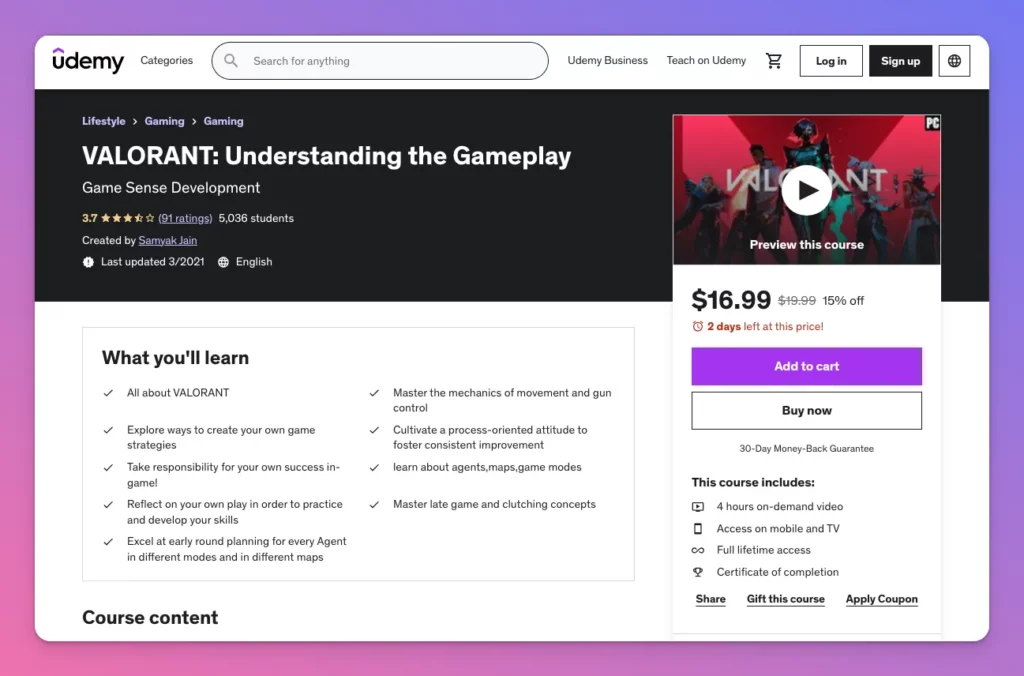
Task: Click the mobile and TV access icon
Action: pyautogui.click(x=697, y=528)
